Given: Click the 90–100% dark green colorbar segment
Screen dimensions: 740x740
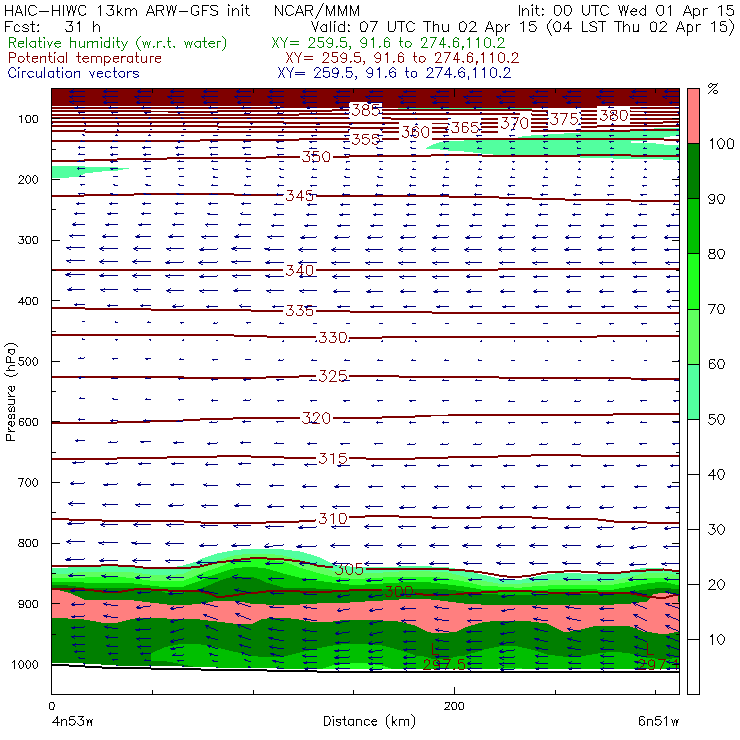Looking at the screenshot, I should [693, 171].
